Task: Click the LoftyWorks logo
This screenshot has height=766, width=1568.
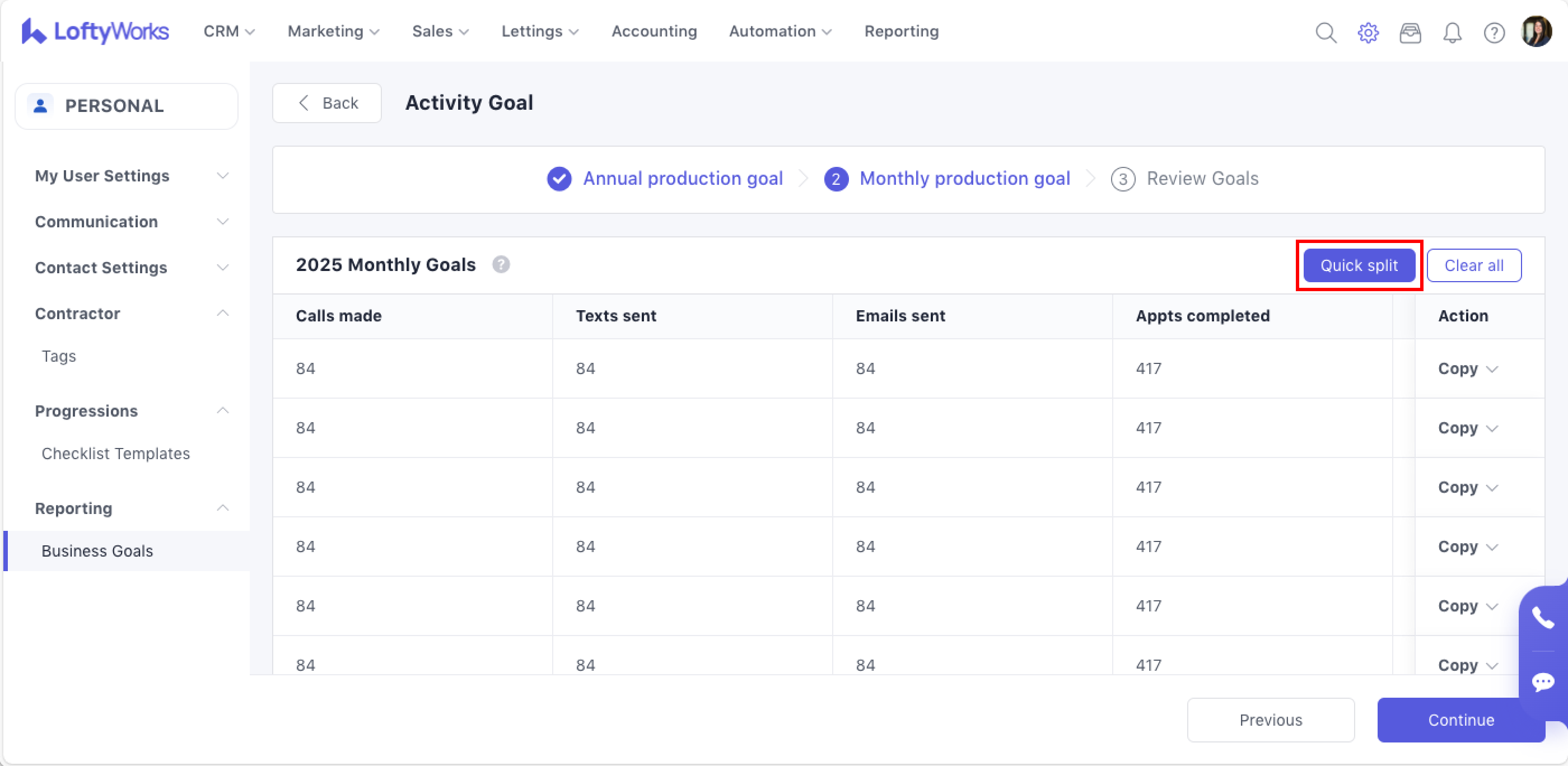Action: 96,31
